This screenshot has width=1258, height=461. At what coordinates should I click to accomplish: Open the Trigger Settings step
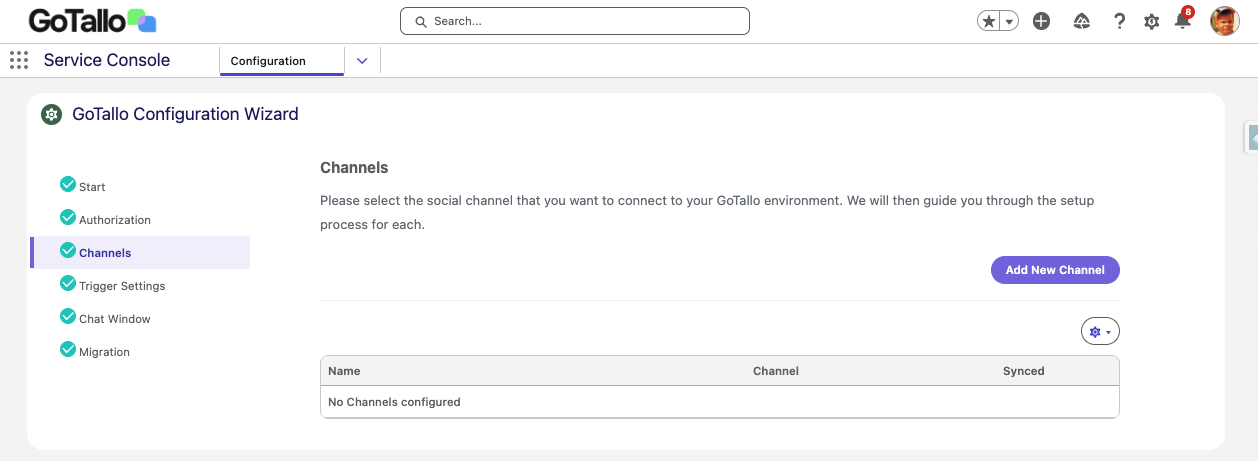point(122,286)
